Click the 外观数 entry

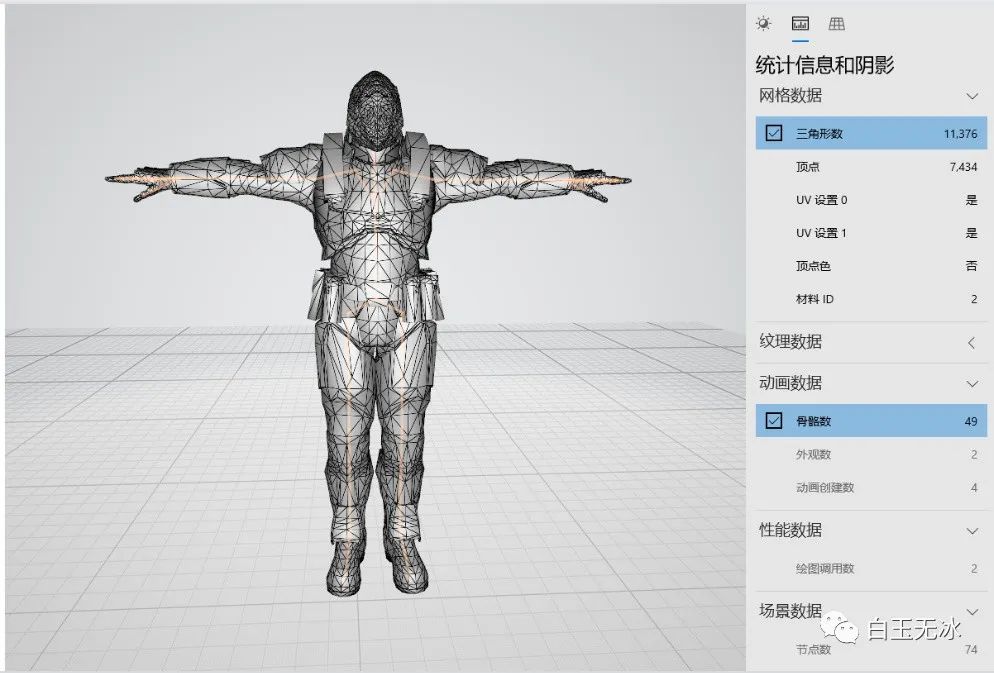tap(871, 454)
